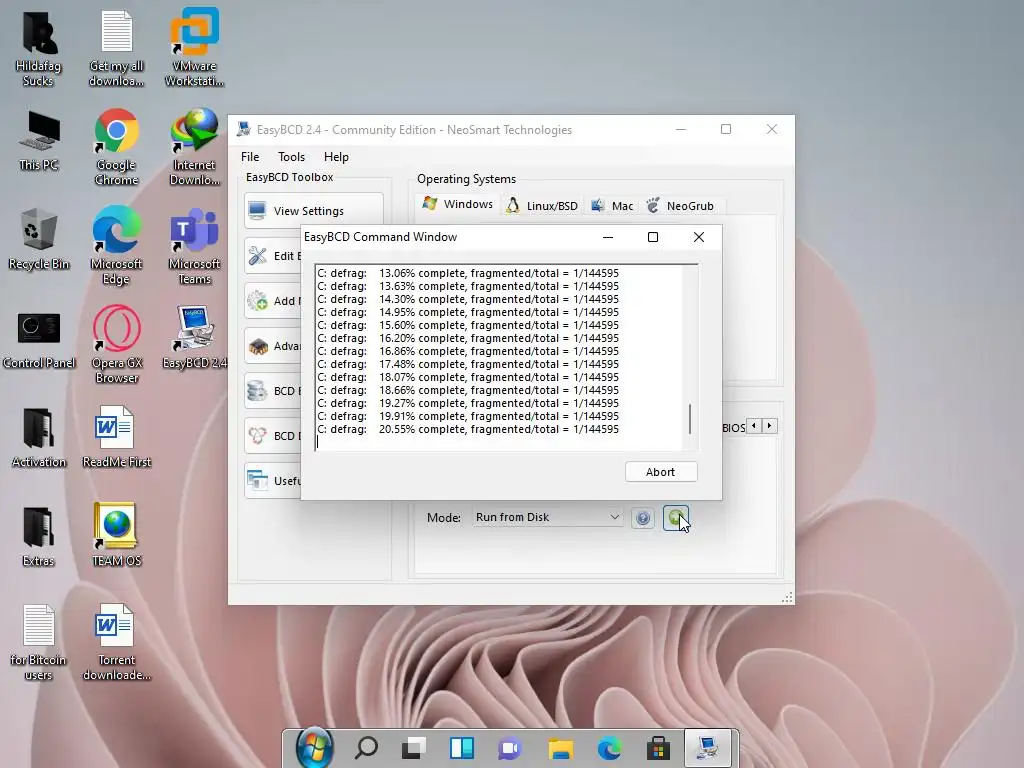Open taskbar Search magnifier
The image size is (1024, 768).
366,748
